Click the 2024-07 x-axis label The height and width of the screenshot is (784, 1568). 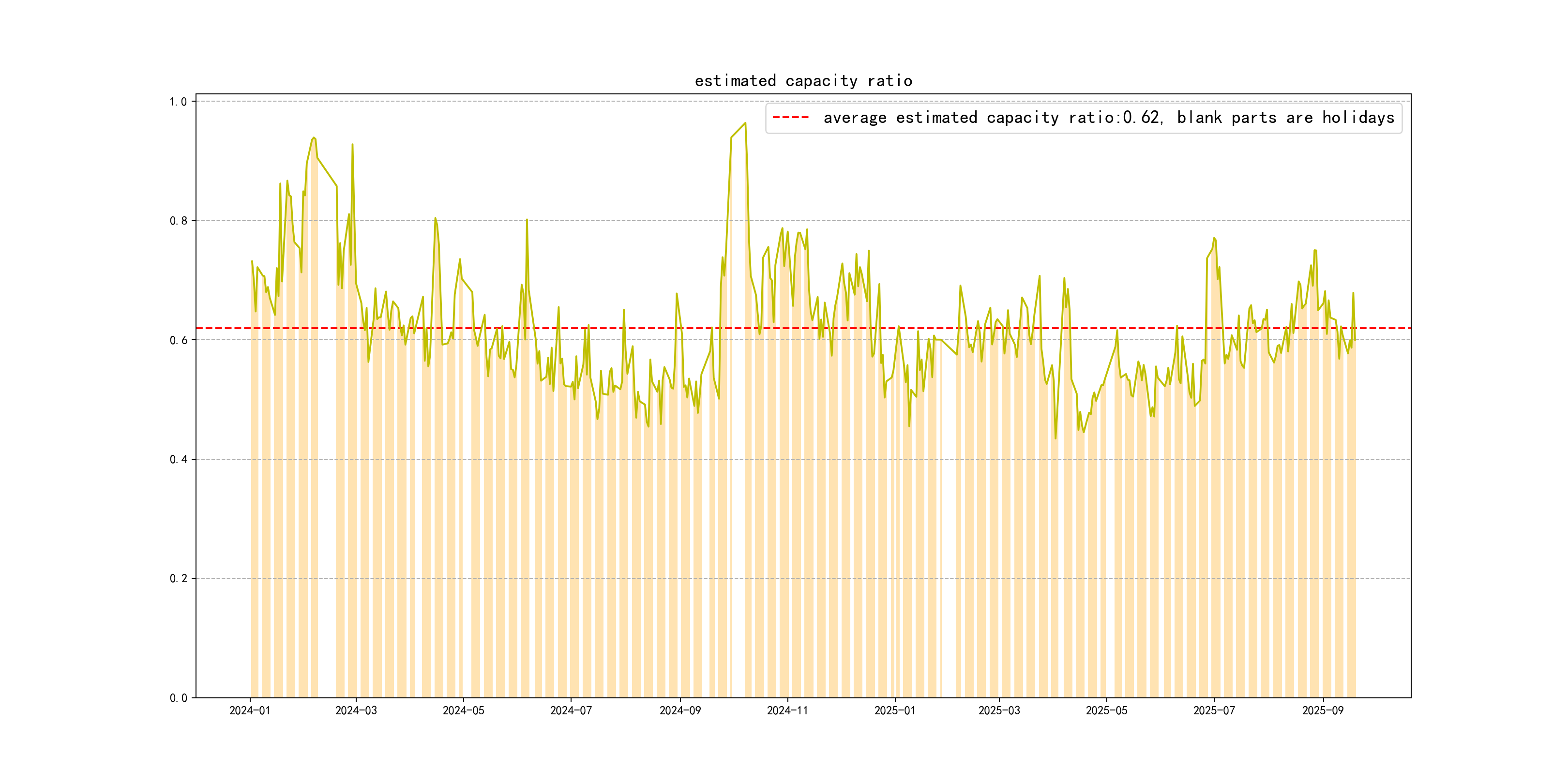point(571,711)
